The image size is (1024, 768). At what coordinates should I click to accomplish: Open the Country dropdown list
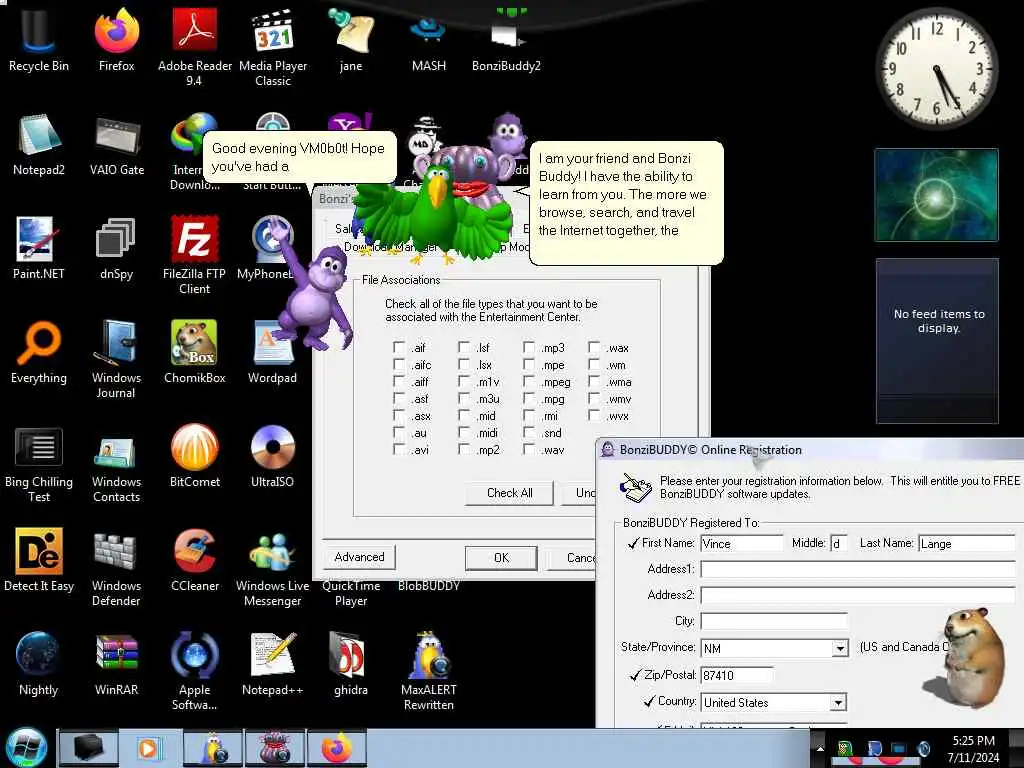point(838,703)
